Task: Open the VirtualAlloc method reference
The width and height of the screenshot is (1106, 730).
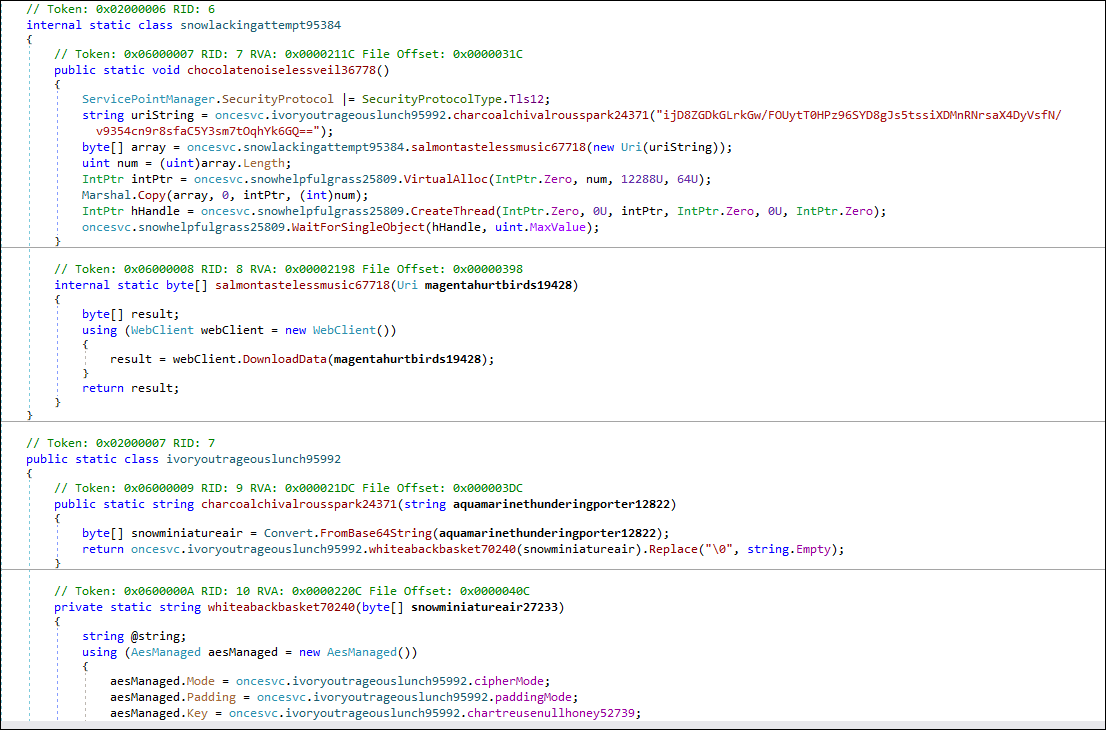Action: point(445,179)
